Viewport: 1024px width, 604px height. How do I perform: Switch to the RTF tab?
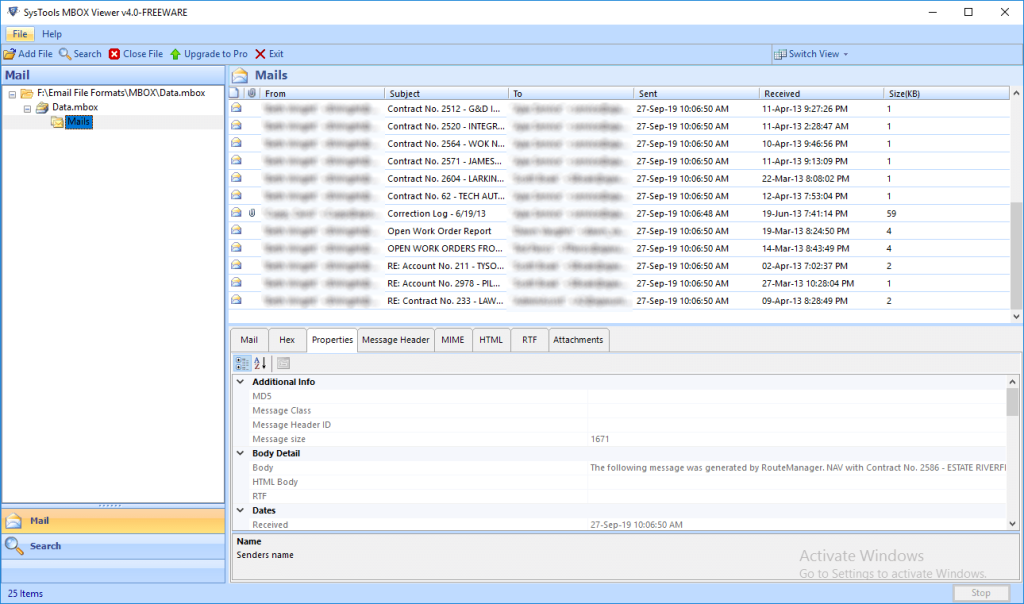[529, 340]
